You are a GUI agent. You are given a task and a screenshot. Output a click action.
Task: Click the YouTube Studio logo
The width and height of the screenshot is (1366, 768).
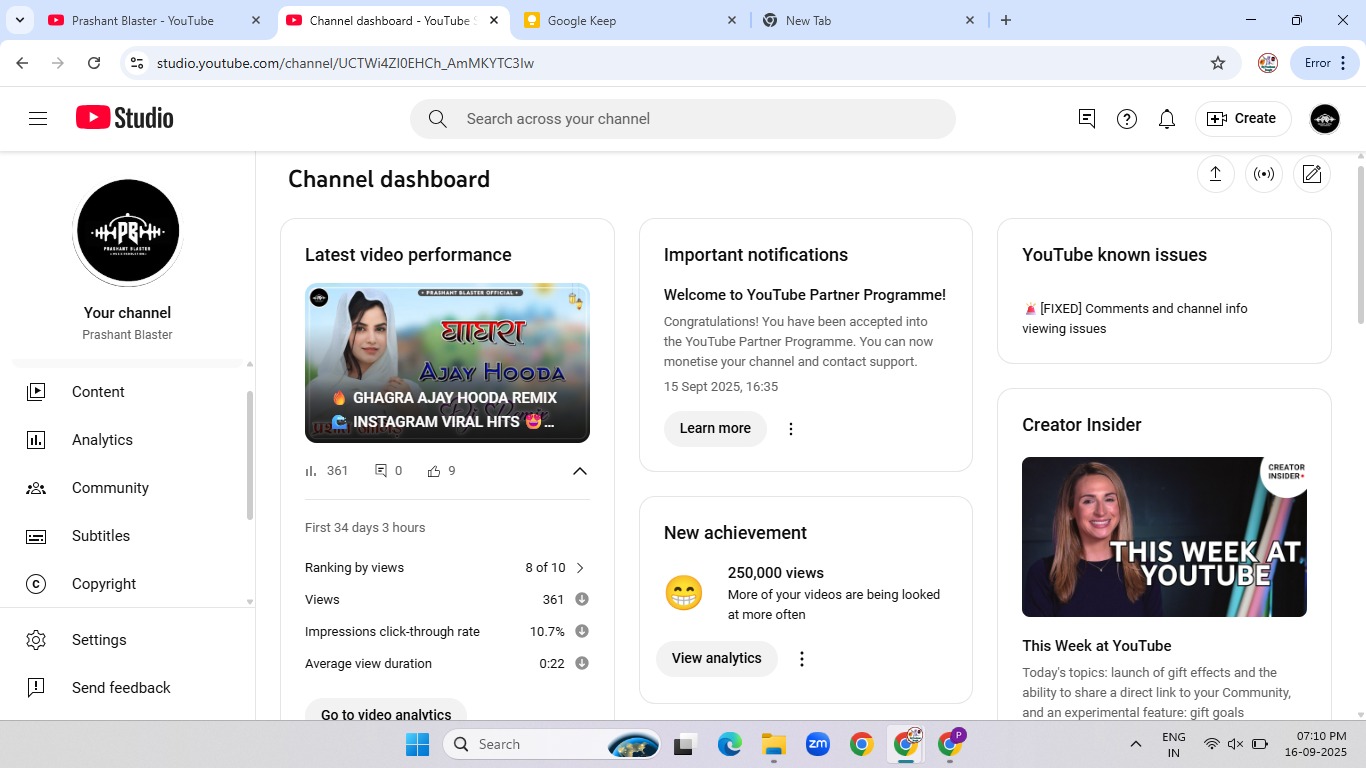[125, 118]
